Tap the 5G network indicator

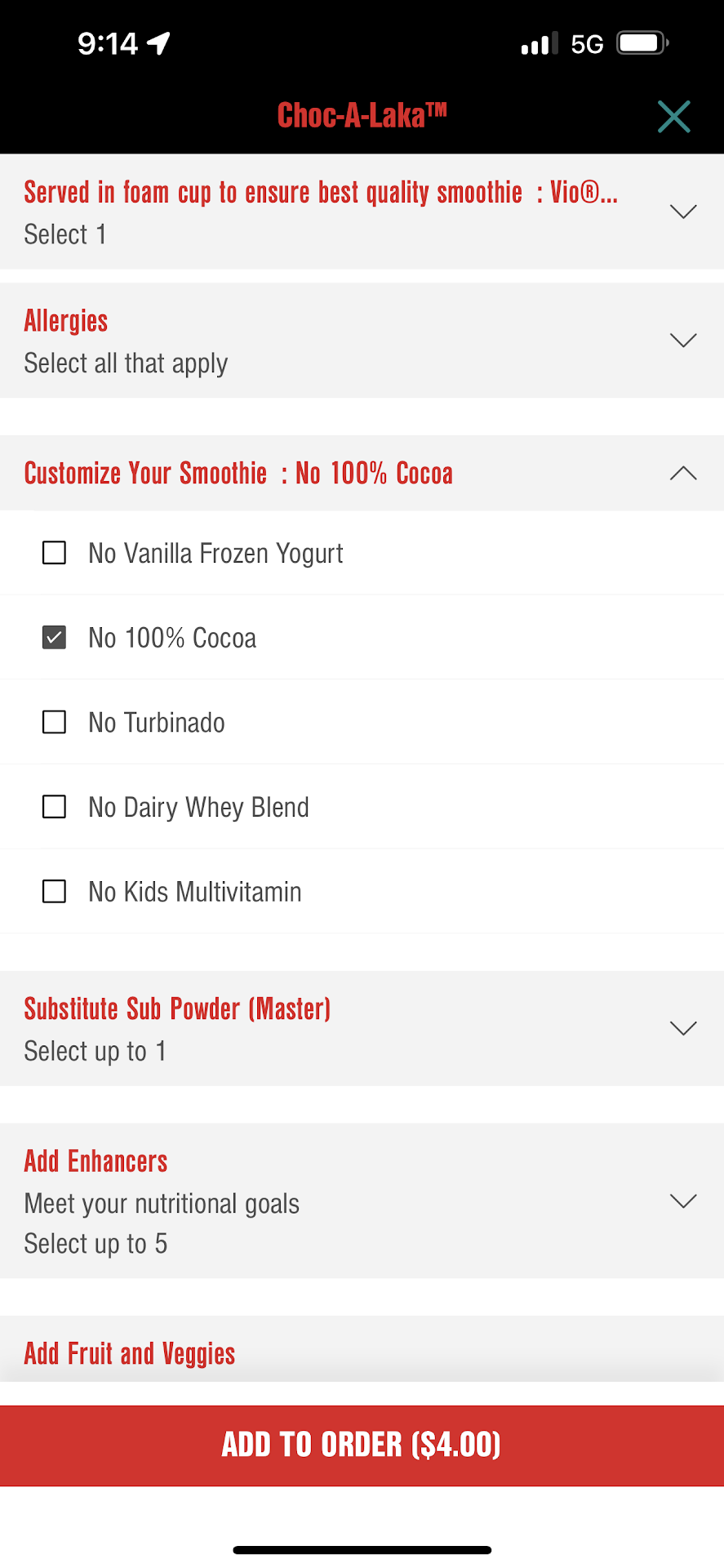coord(587,44)
